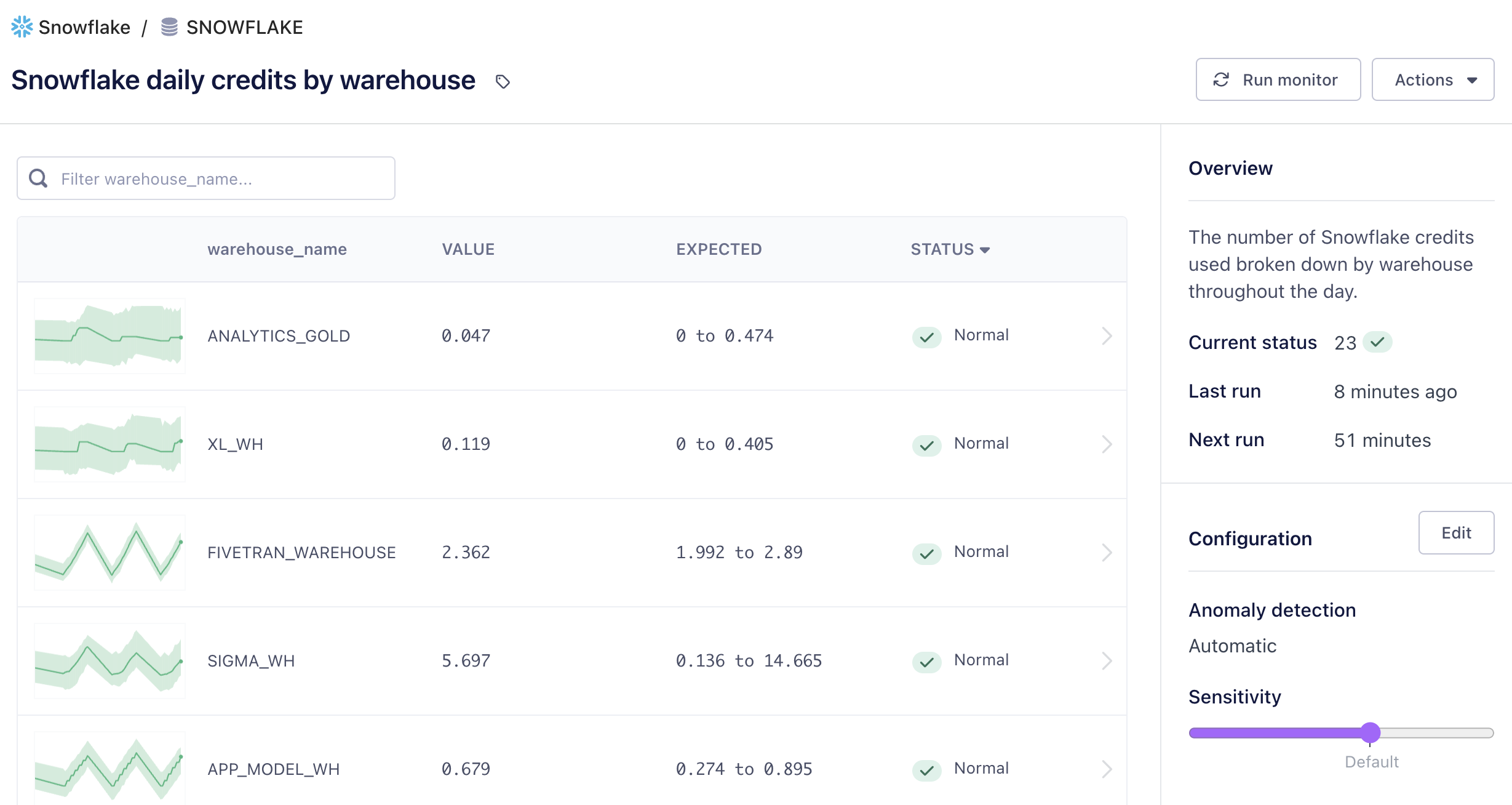Click the Default label under sensitivity slider
Image resolution: width=1512 pixels, height=805 pixels.
tap(1371, 762)
